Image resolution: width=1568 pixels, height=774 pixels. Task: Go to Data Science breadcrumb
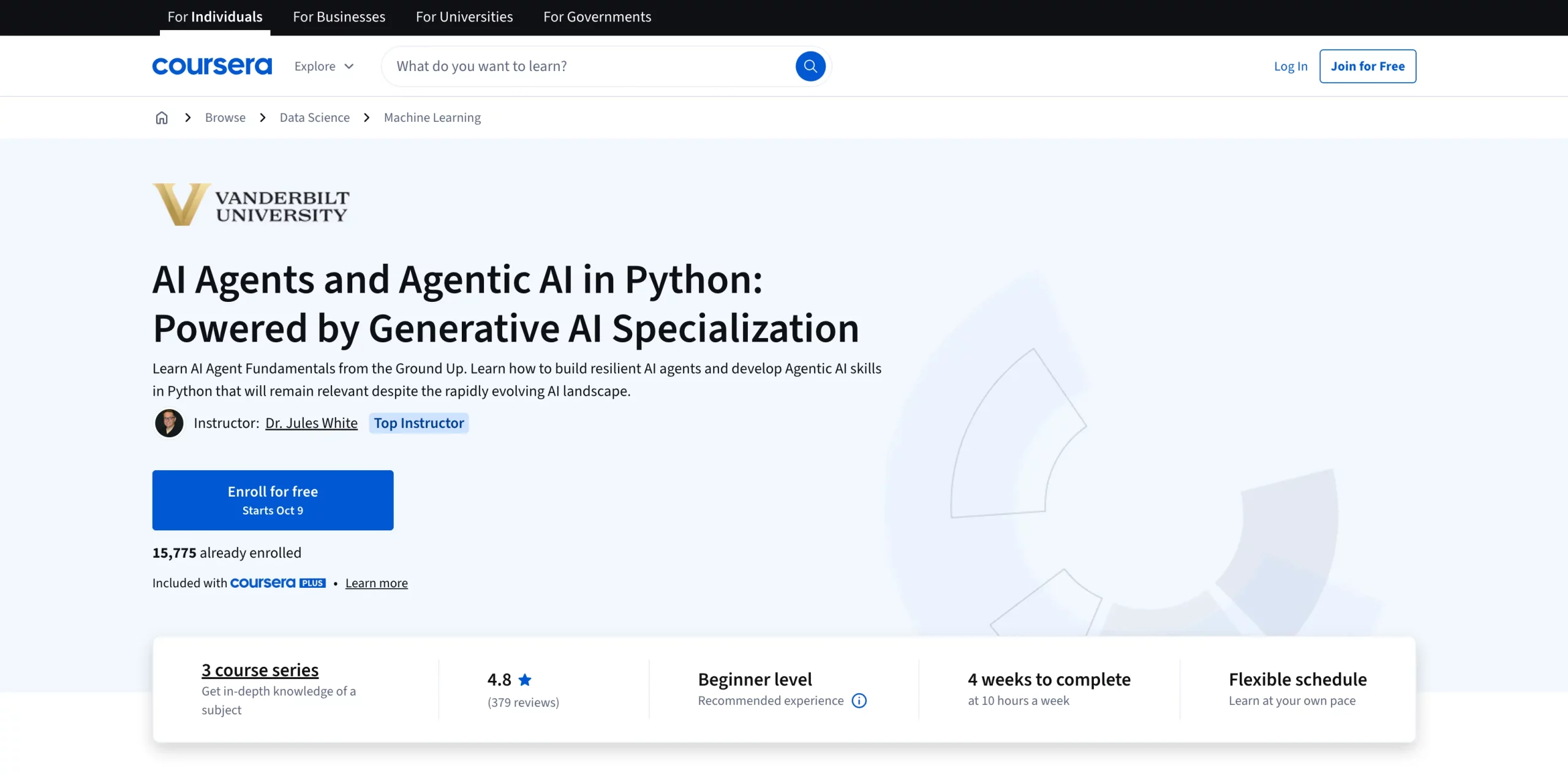pyautogui.click(x=314, y=118)
